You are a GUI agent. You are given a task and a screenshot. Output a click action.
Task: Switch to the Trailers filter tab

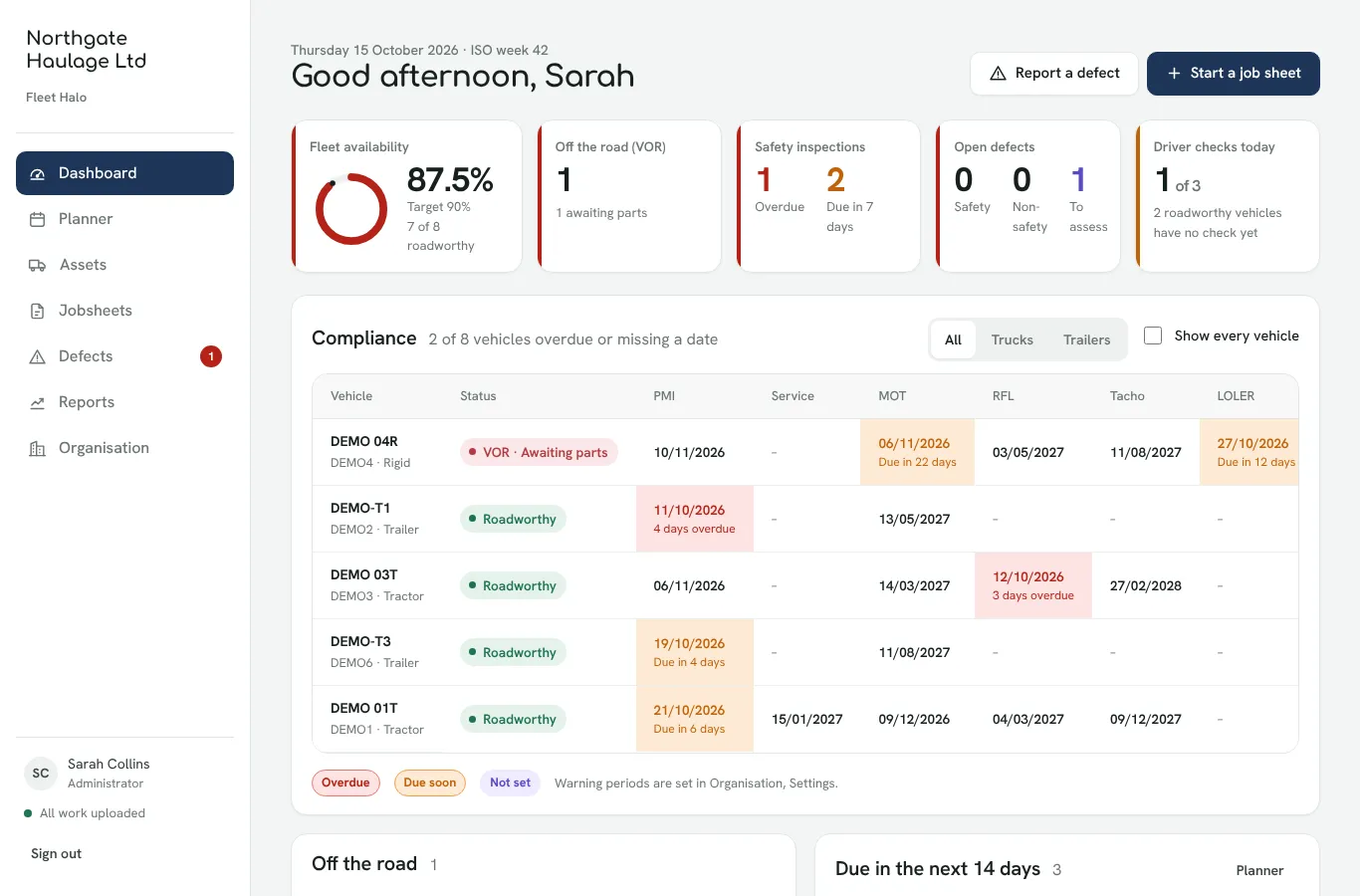point(1086,339)
